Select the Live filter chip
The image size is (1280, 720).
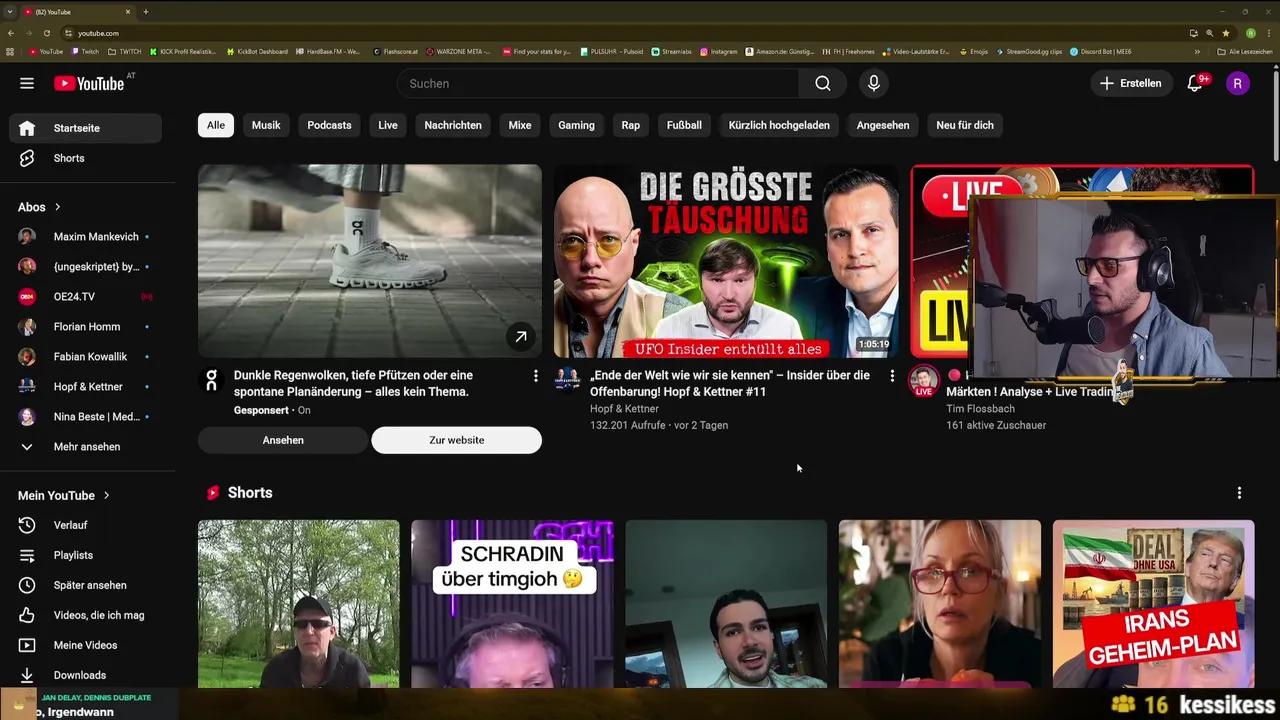pyautogui.click(x=388, y=125)
